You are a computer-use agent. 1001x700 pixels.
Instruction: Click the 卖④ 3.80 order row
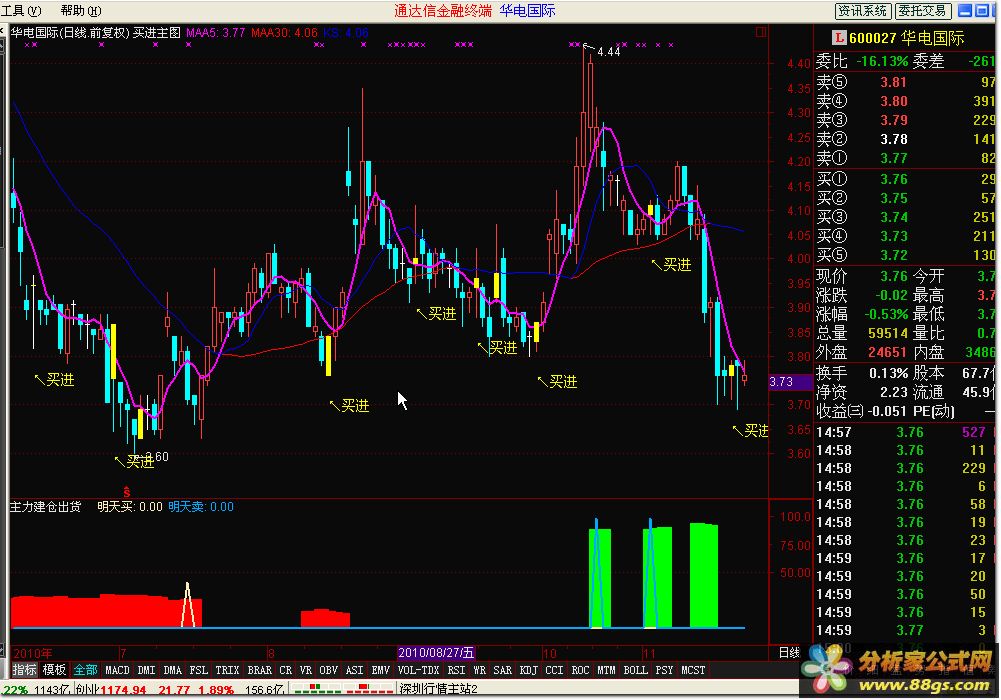click(x=905, y=101)
